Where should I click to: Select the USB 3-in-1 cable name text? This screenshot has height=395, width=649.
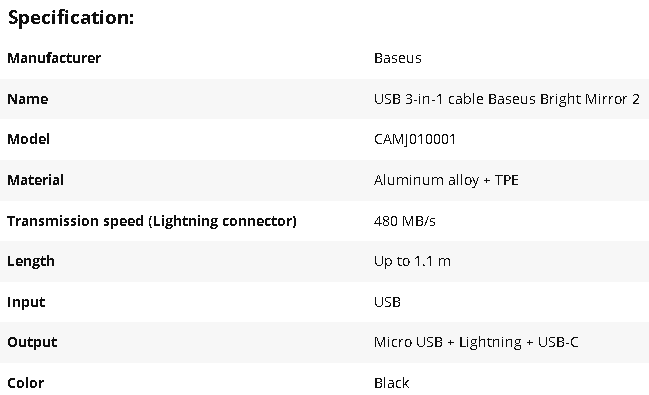click(507, 99)
